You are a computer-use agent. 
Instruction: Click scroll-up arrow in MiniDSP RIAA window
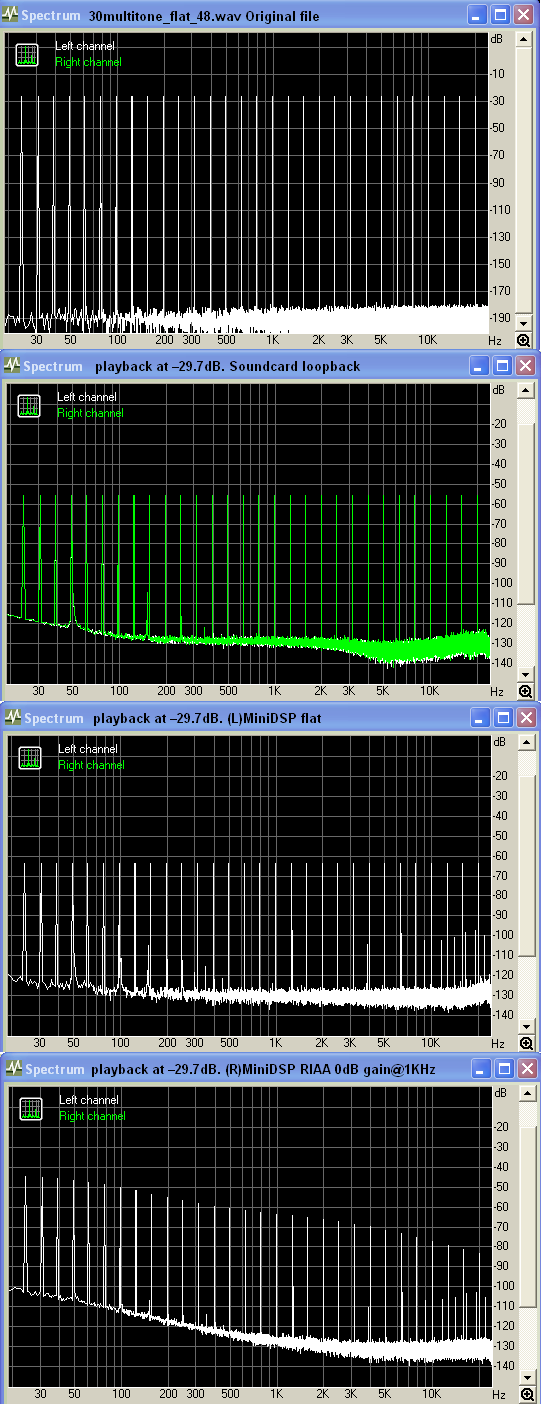click(x=526, y=1094)
